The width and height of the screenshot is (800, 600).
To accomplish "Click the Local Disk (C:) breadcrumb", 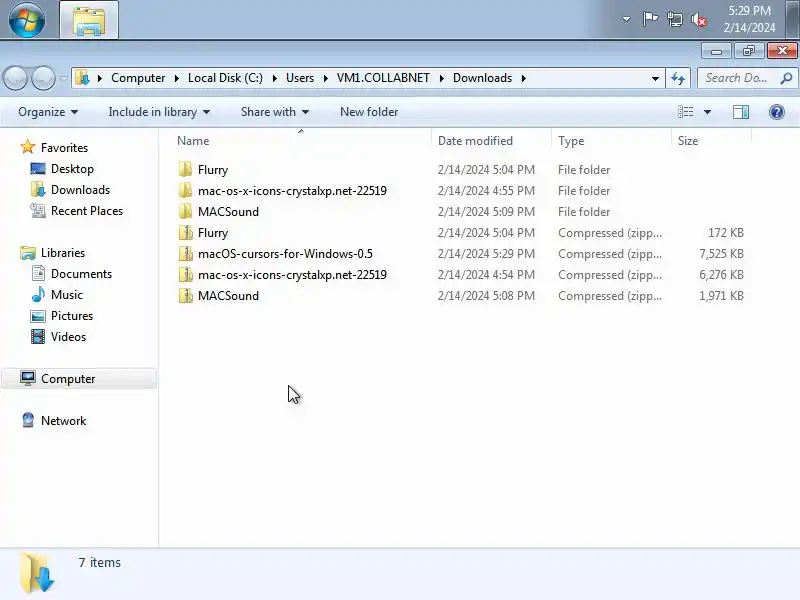I will [x=225, y=78].
